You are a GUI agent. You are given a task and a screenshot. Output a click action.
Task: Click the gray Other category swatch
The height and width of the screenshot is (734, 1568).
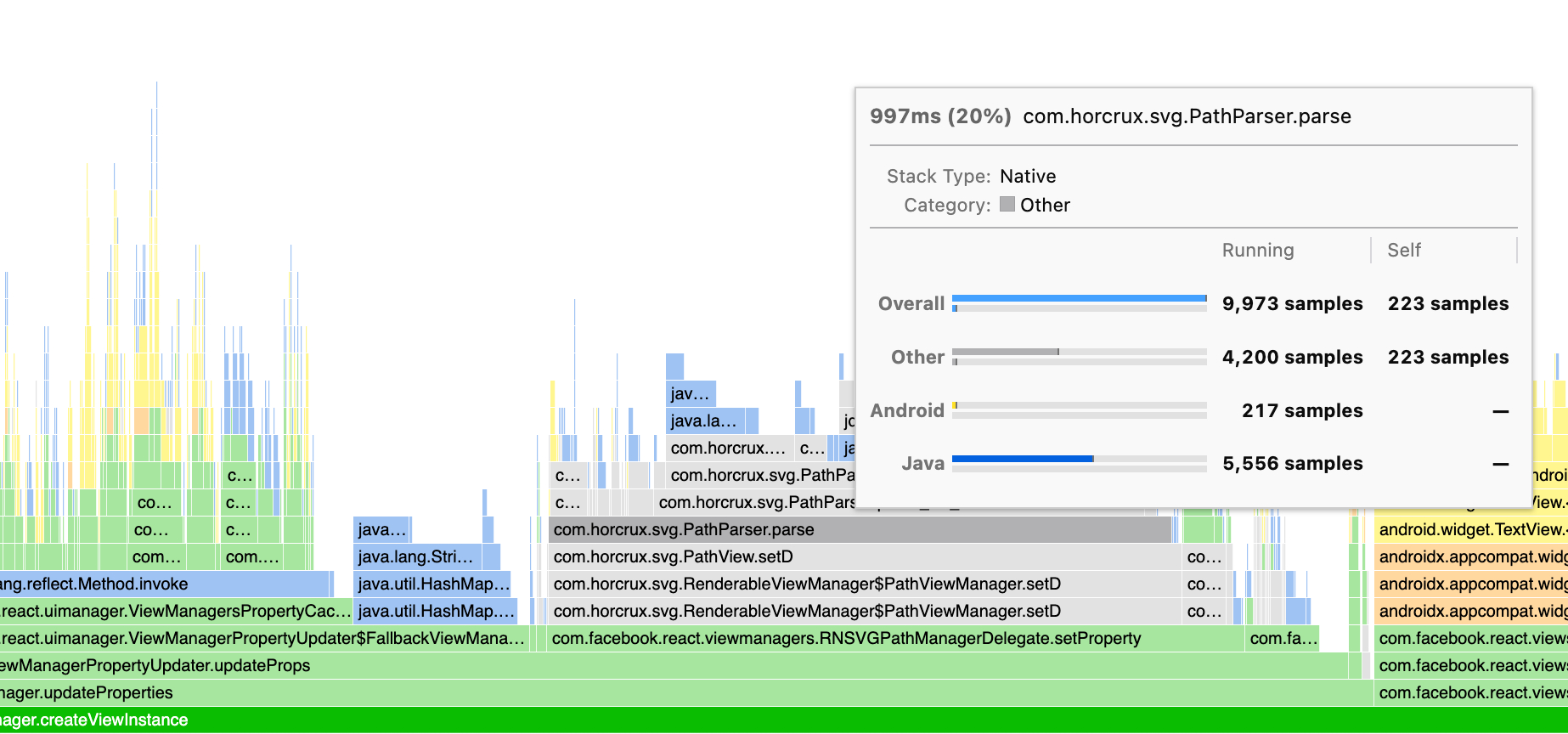tap(1007, 205)
